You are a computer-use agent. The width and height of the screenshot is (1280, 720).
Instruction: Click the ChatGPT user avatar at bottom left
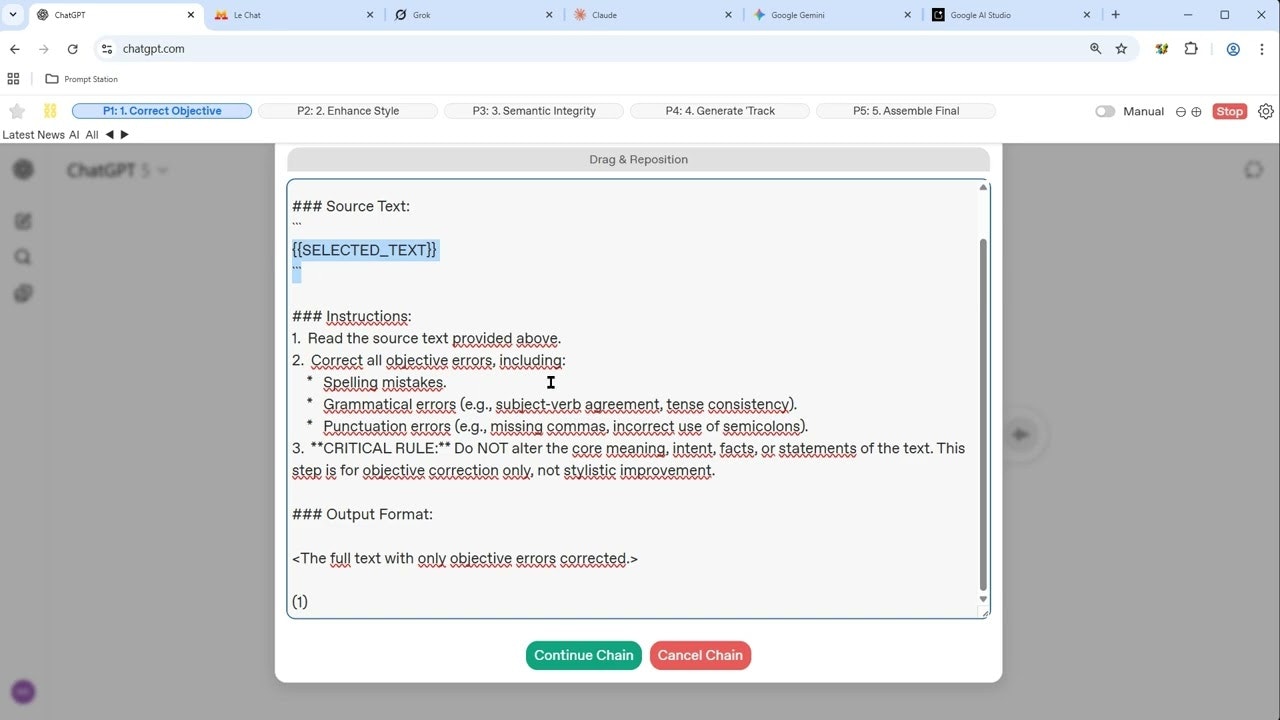pyautogui.click(x=23, y=691)
